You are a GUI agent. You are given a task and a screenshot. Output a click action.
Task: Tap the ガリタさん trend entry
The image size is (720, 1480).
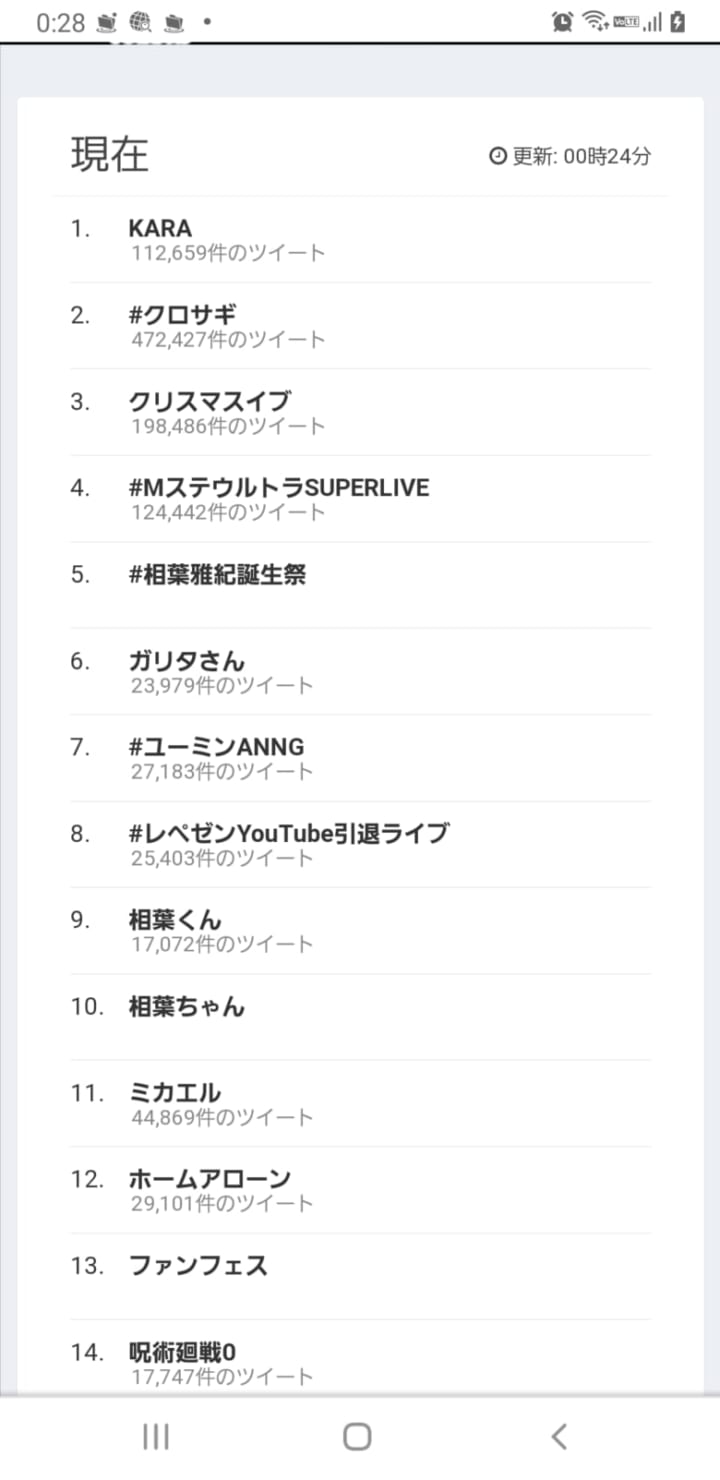[187, 660]
